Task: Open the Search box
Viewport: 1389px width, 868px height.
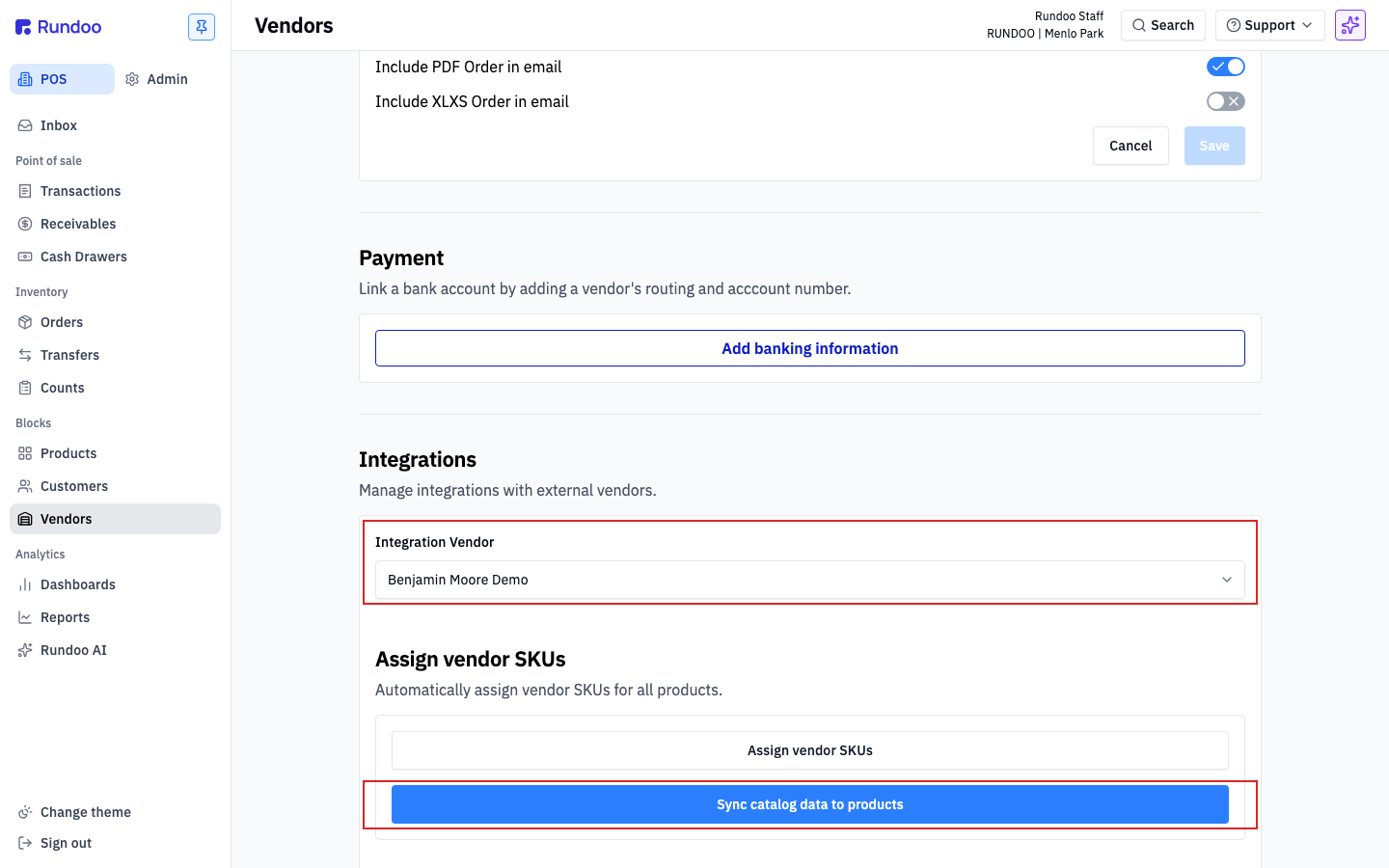Action: [x=1163, y=25]
